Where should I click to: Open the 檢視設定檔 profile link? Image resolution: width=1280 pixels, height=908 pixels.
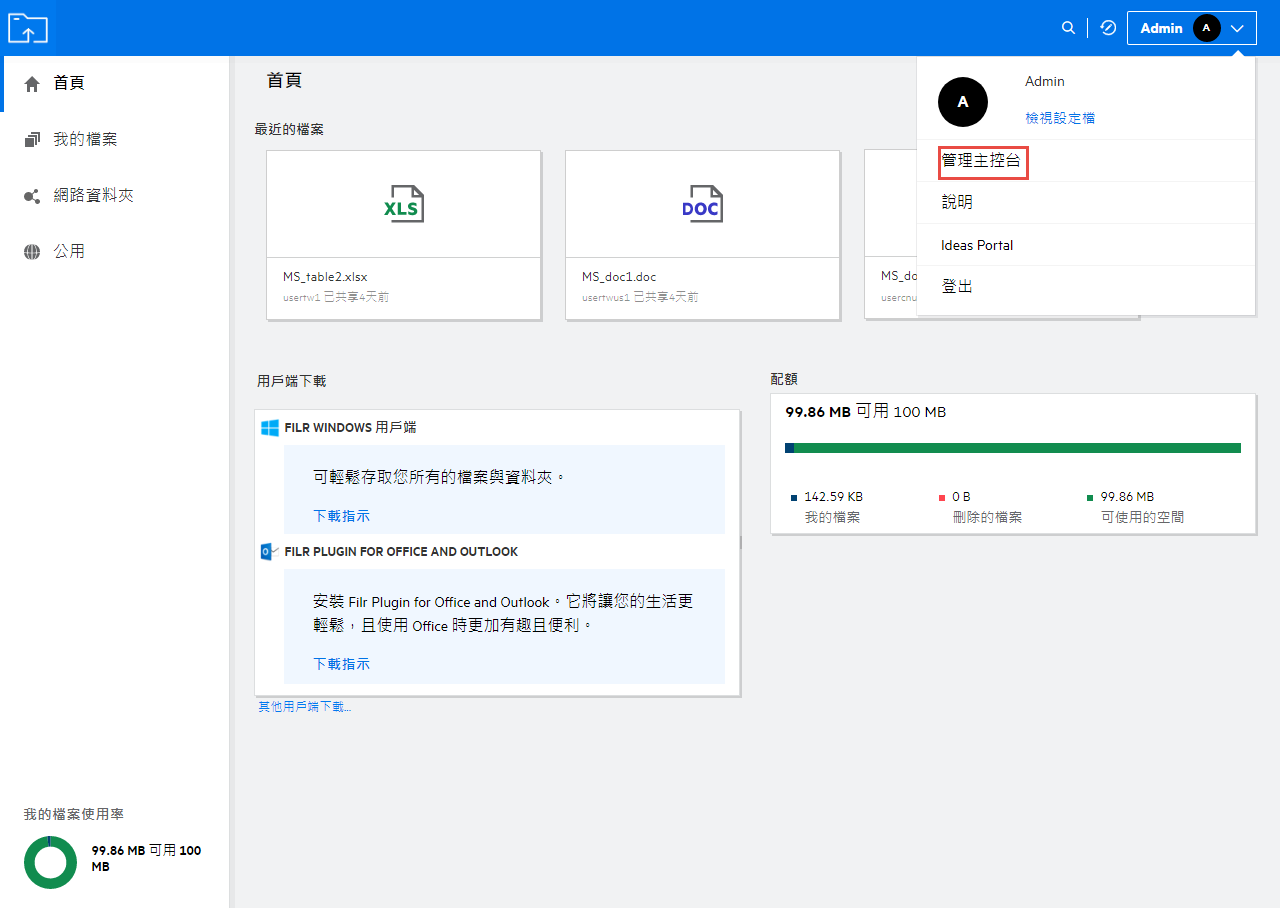(x=1060, y=118)
